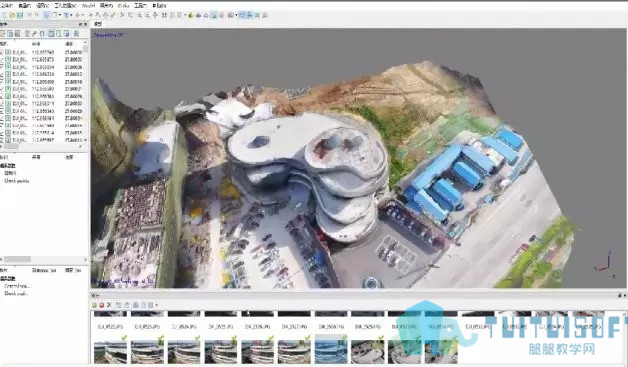Select the Control scale bars tree item
The height and width of the screenshot is (367, 628).
coord(17,286)
